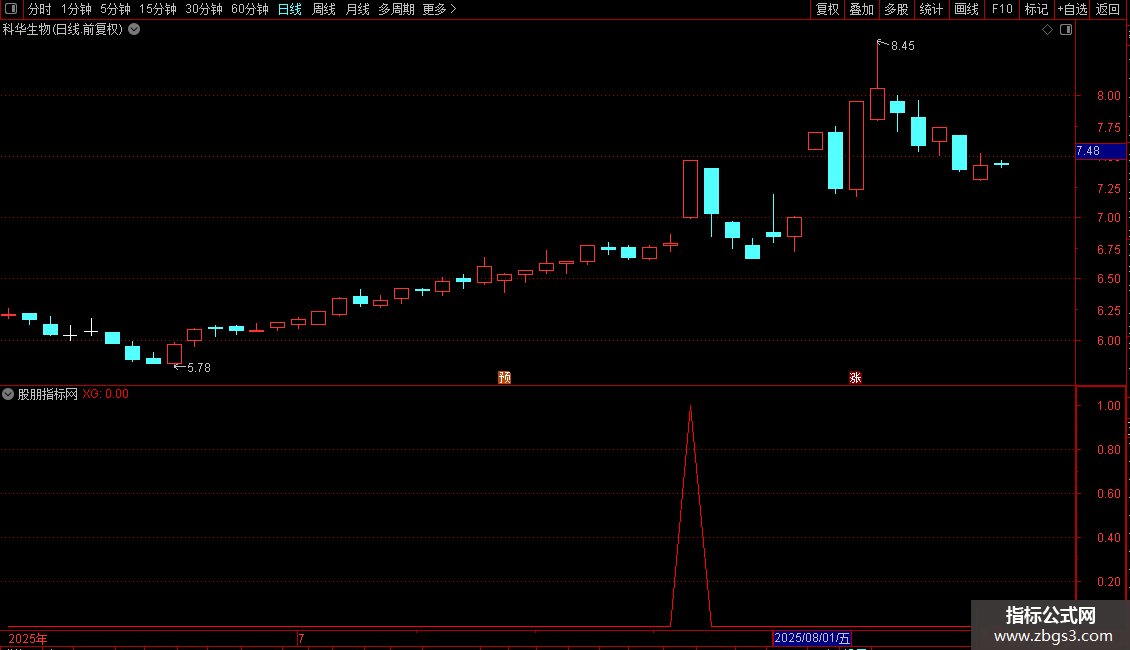Expand the 更多 more periods menu

[440, 9]
